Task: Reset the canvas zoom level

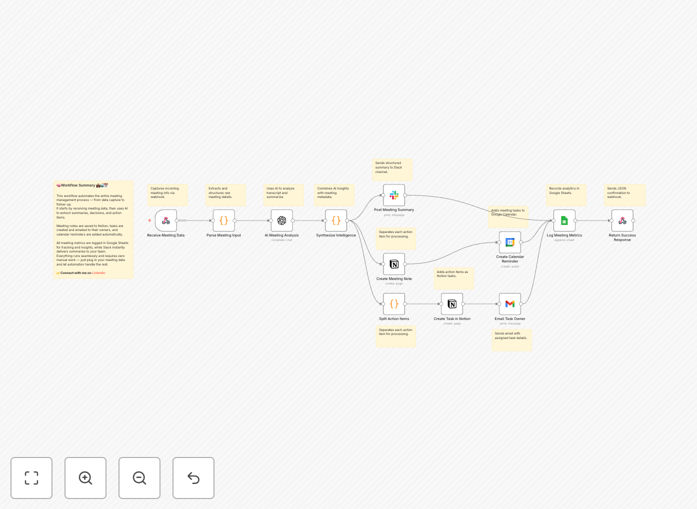Action: pos(193,478)
